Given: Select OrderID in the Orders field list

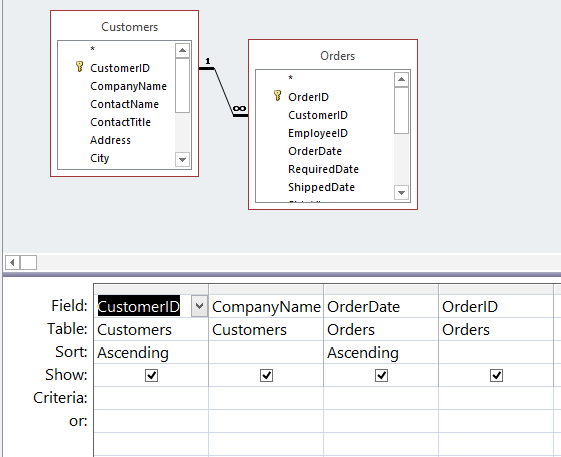Looking at the screenshot, I should click(308, 97).
